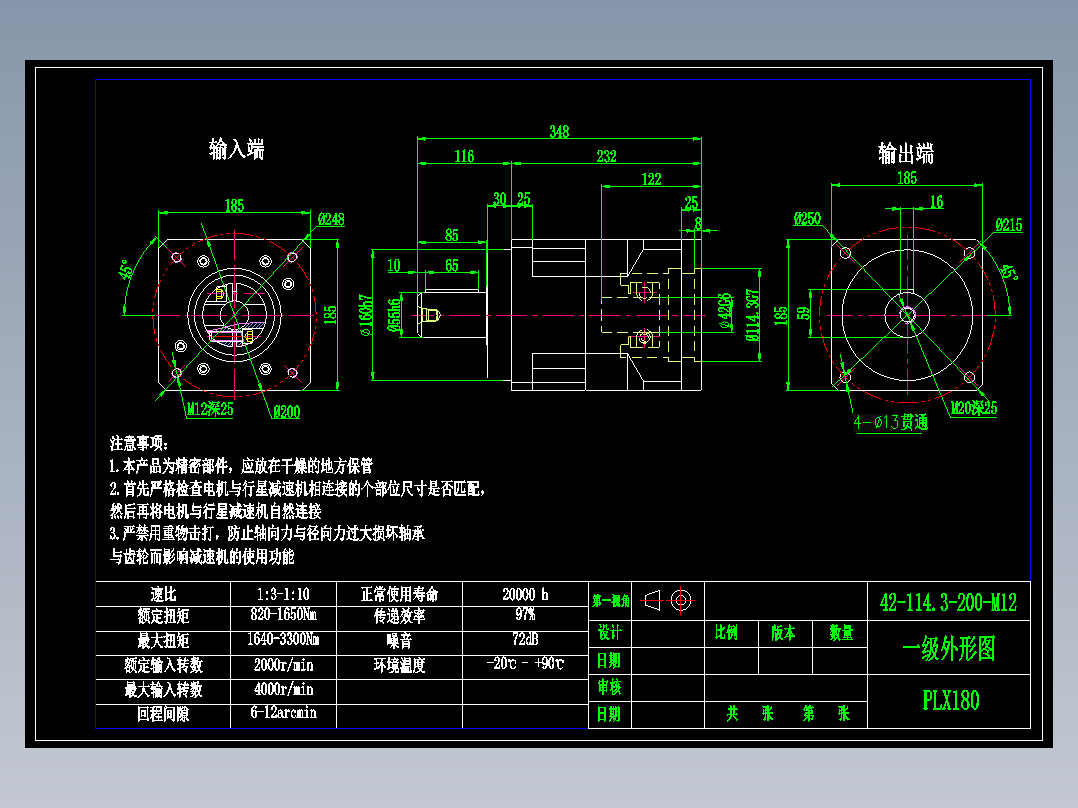This screenshot has width=1078, height=808.
Task: Click the 输入端 input-end flange view
Action: pyautogui.click(x=234, y=315)
